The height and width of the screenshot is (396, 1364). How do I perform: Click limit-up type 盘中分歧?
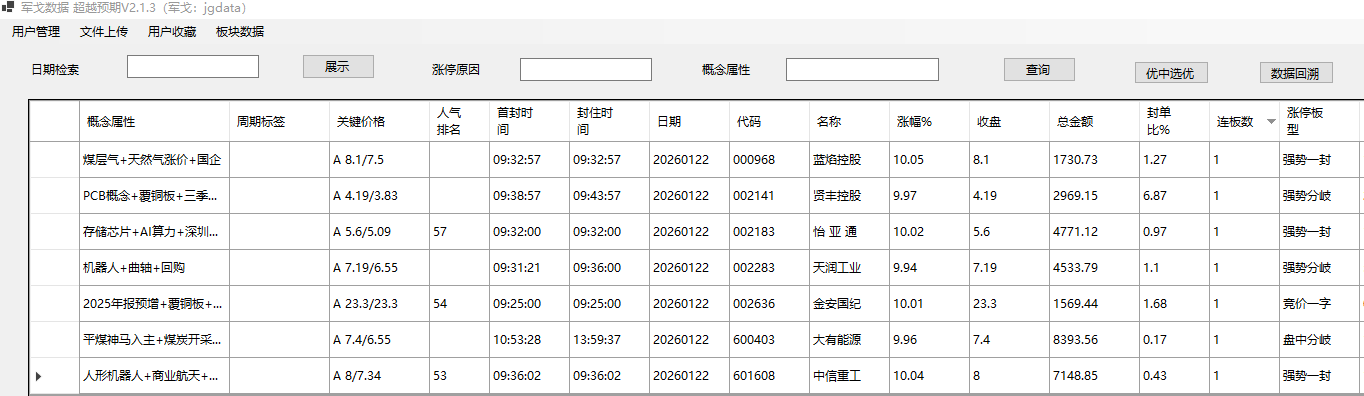[x=1307, y=340]
